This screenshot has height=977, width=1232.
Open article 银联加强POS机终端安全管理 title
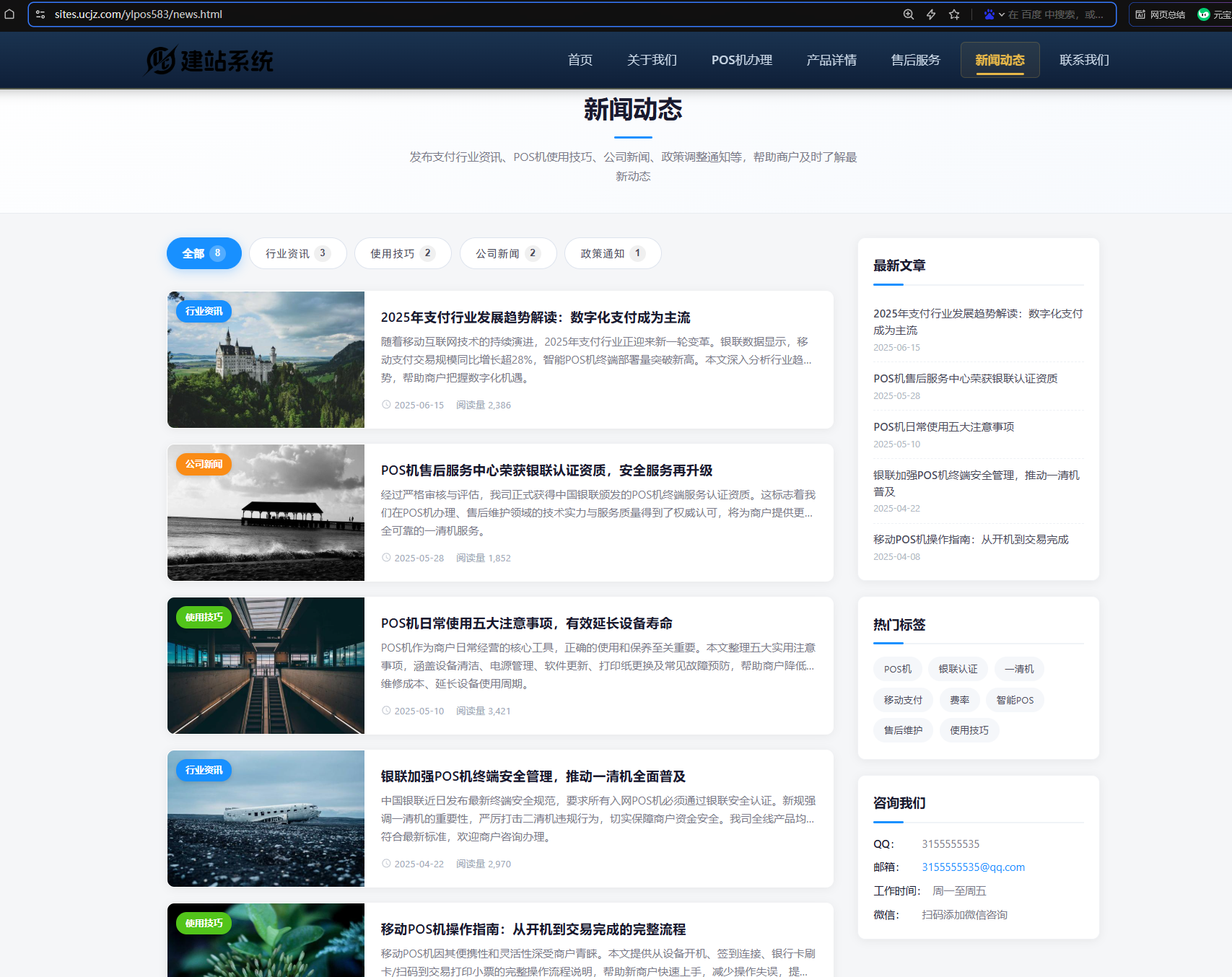point(533,776)
